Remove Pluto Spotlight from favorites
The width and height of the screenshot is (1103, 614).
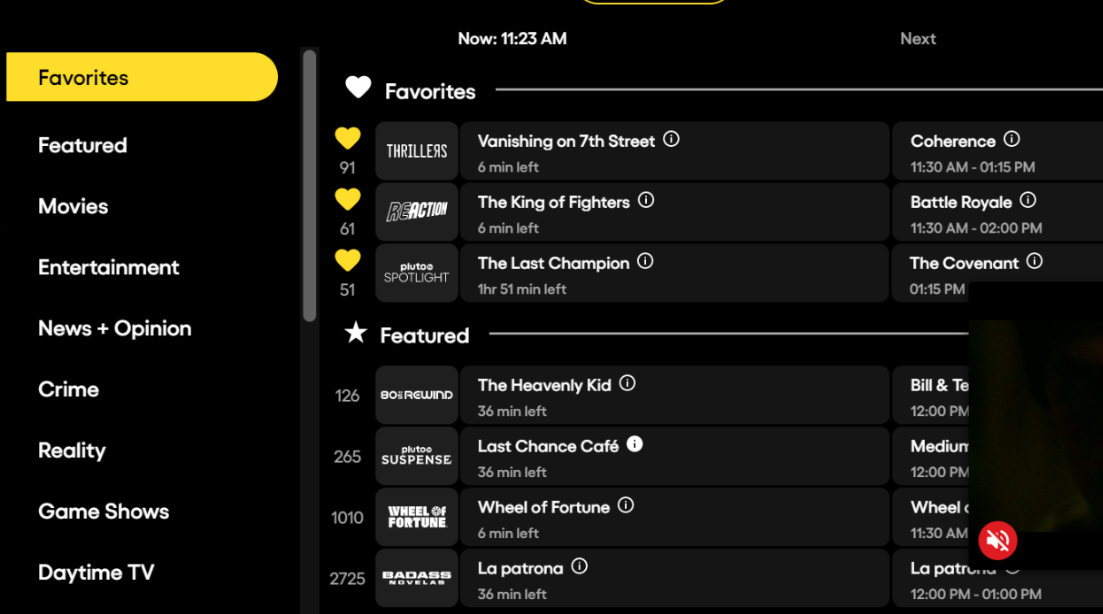[x=347, y=261]
